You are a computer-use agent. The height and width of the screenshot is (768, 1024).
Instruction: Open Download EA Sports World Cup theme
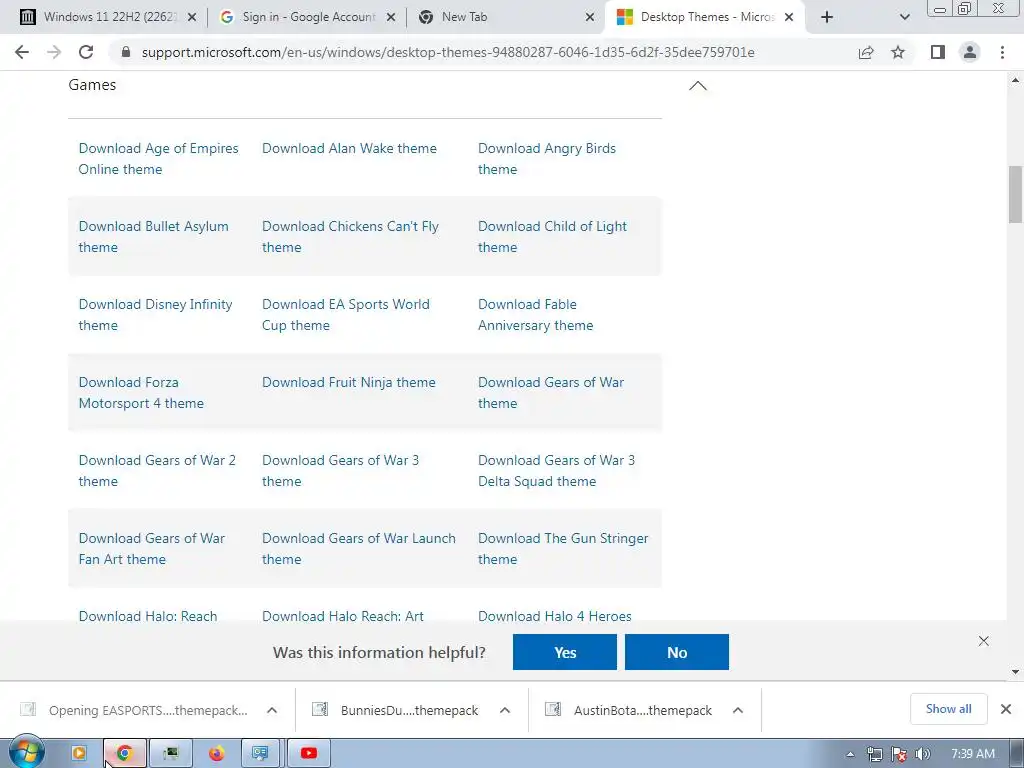tap(345, 315)
